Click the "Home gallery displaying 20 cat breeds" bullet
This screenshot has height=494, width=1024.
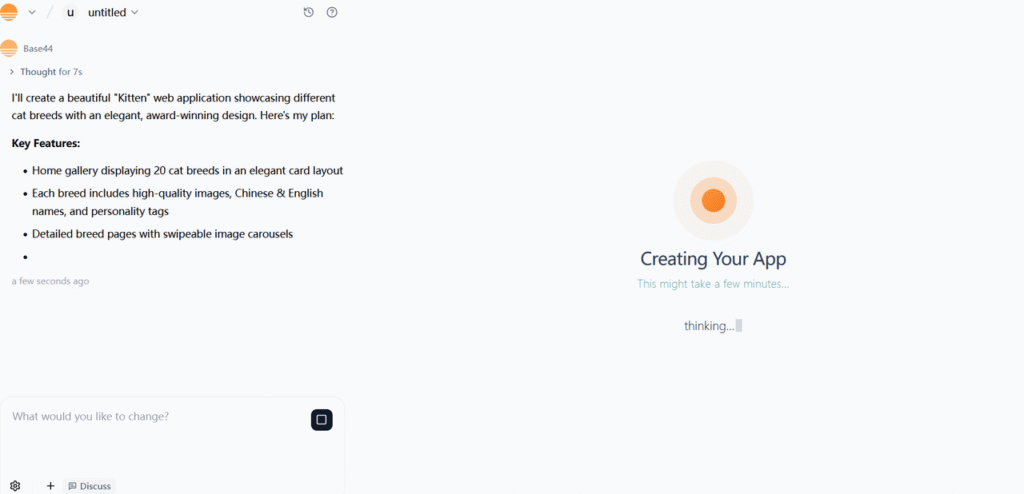point(187,170)
